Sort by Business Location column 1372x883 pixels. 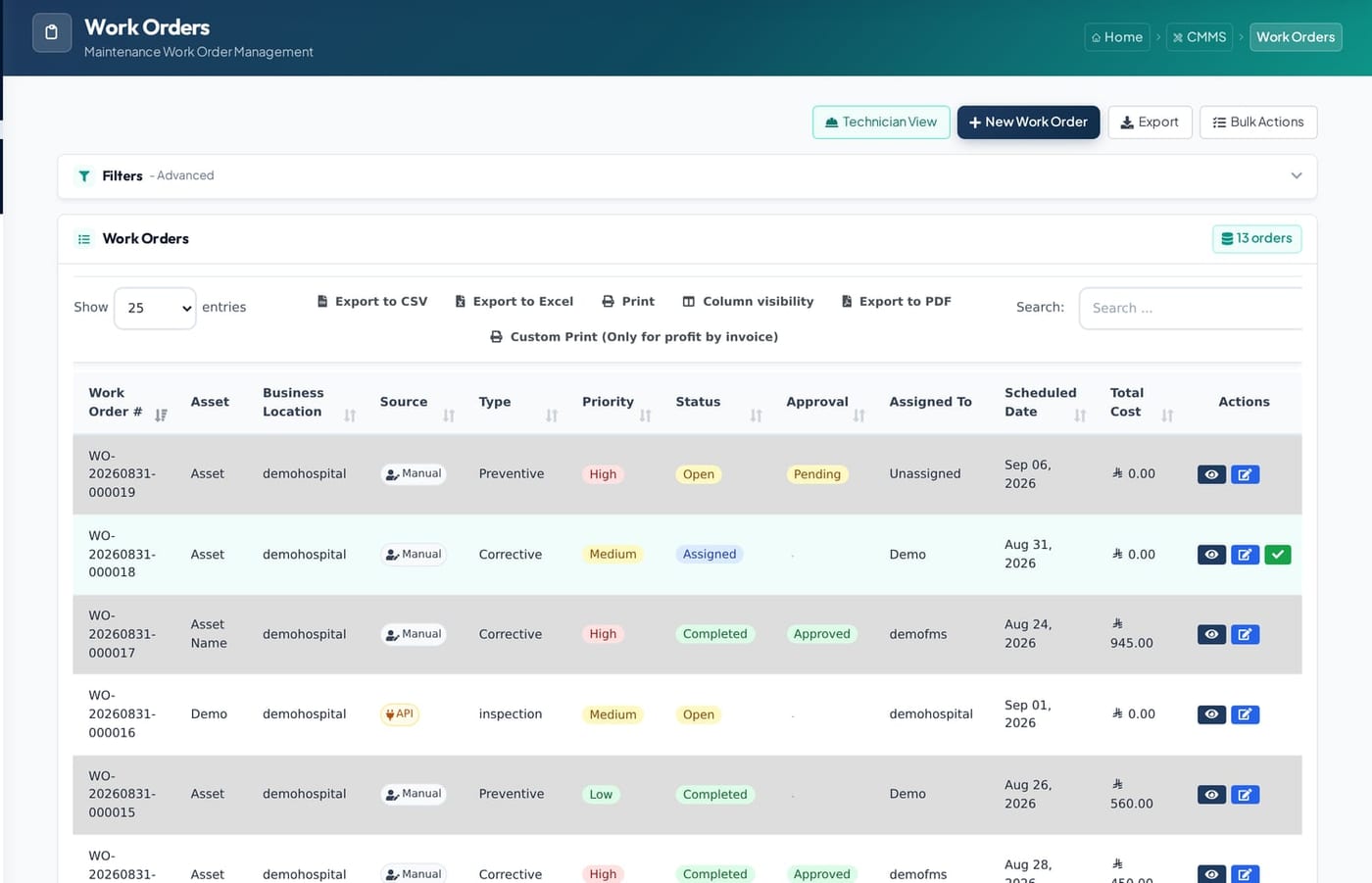[x=308, y=402]
